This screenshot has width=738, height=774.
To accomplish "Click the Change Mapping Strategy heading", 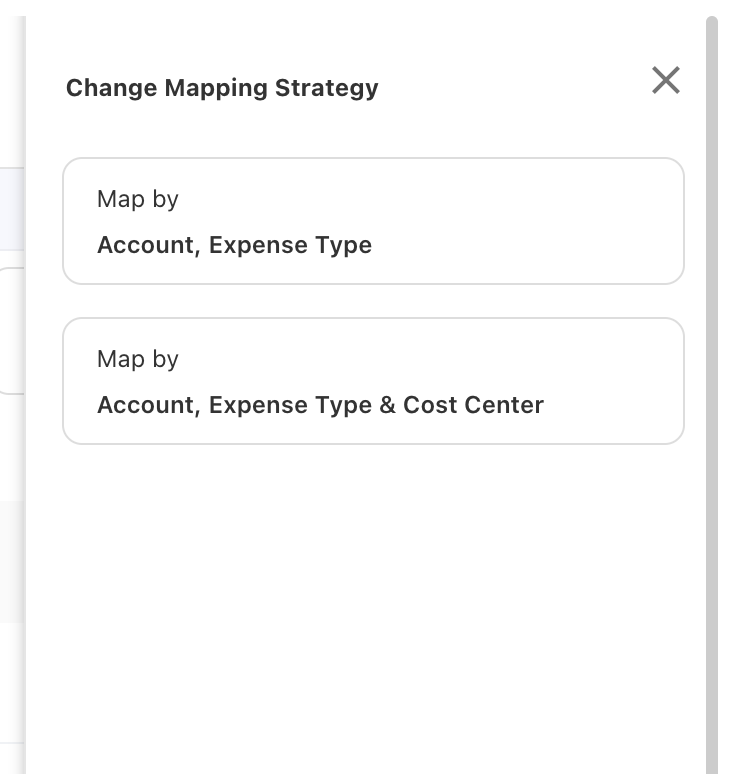I will (x=222, y=88).
